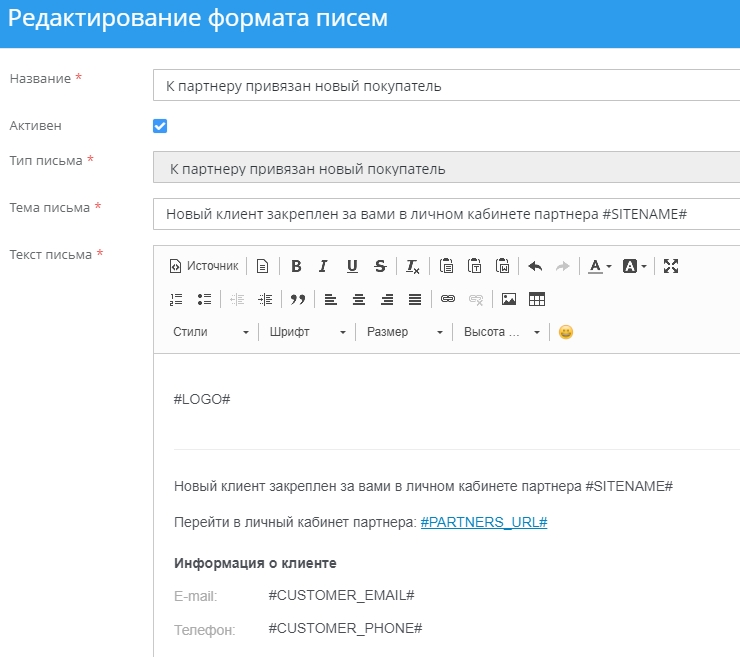Insert a numbered list
This screenshot has width=740, height=657.
pos(177,299)
